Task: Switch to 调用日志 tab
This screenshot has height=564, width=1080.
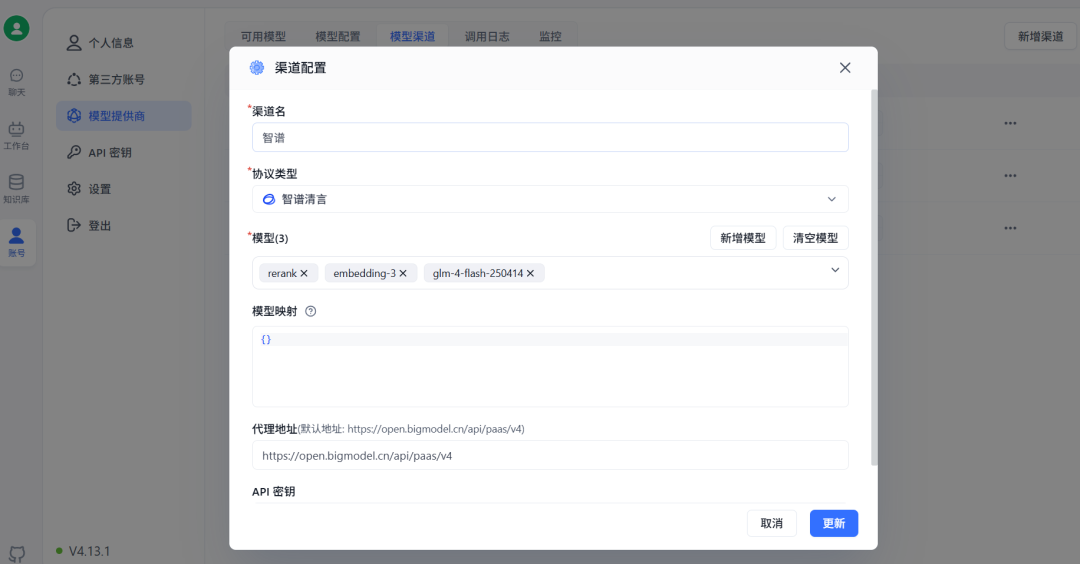Action: click(x=487, y=36)
